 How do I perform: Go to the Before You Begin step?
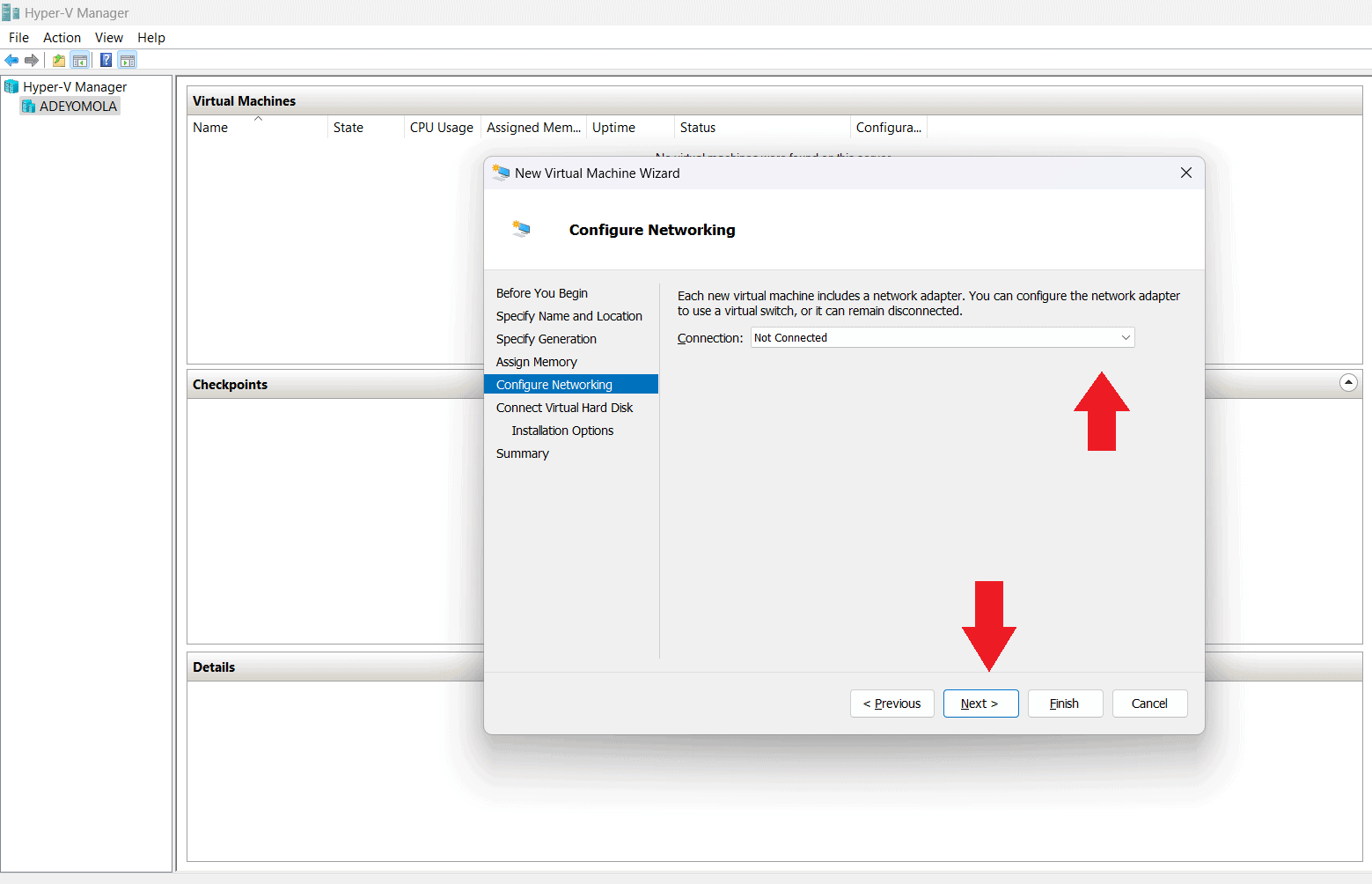pos(542,293)
